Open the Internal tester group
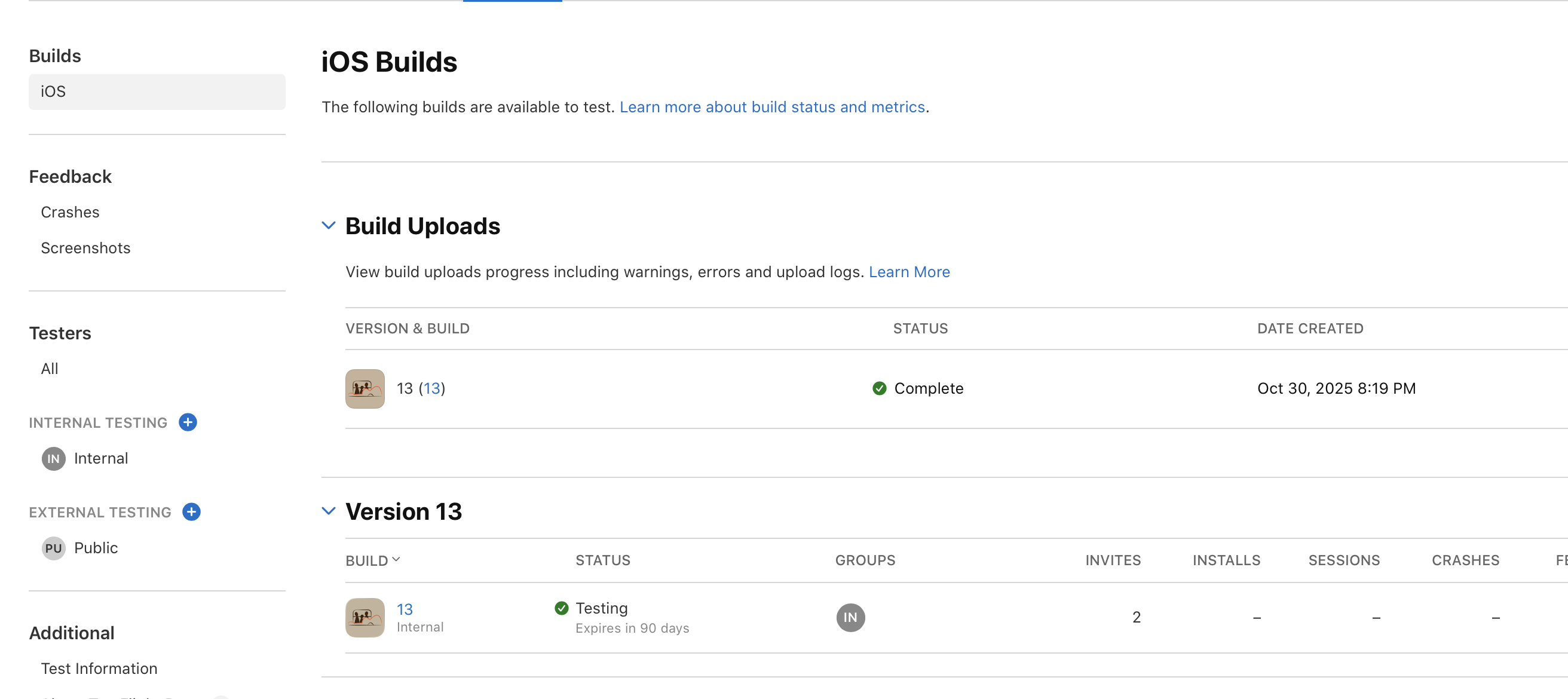The image size is (1568, 699). click(x=100, y=458)
